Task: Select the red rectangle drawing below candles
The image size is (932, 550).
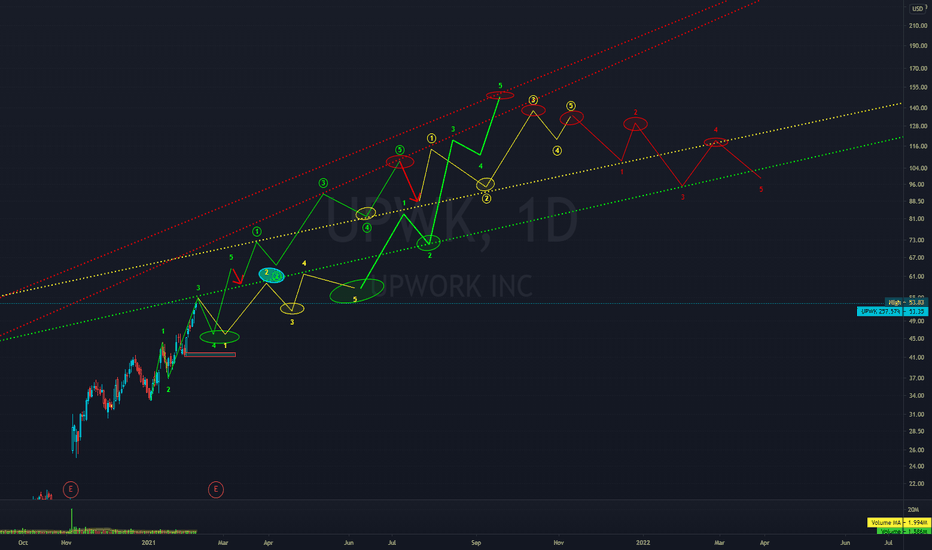Action: point(210,354)
